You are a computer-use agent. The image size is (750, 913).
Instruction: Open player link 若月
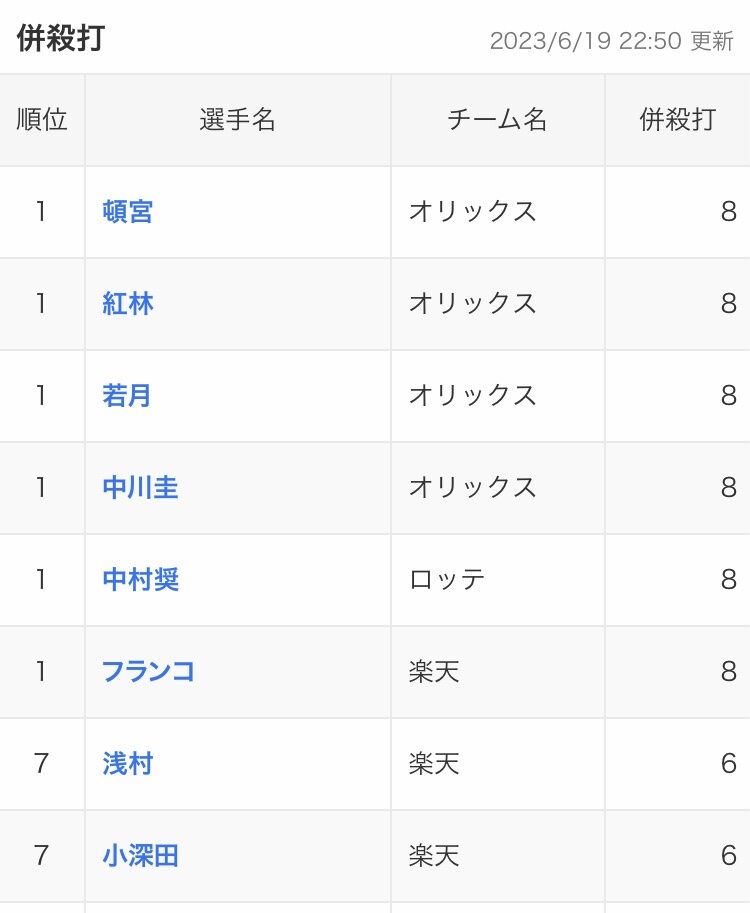click(x=126, y=395)
